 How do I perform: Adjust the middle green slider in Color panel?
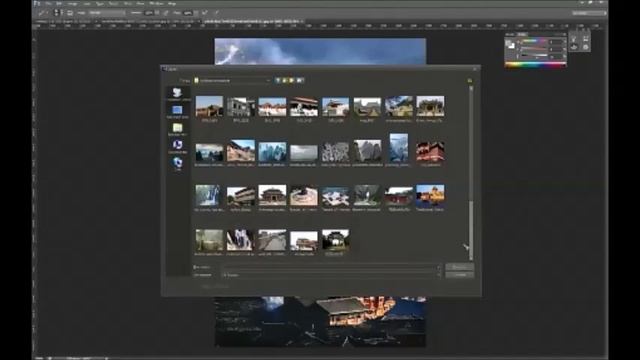pos(534,49)
